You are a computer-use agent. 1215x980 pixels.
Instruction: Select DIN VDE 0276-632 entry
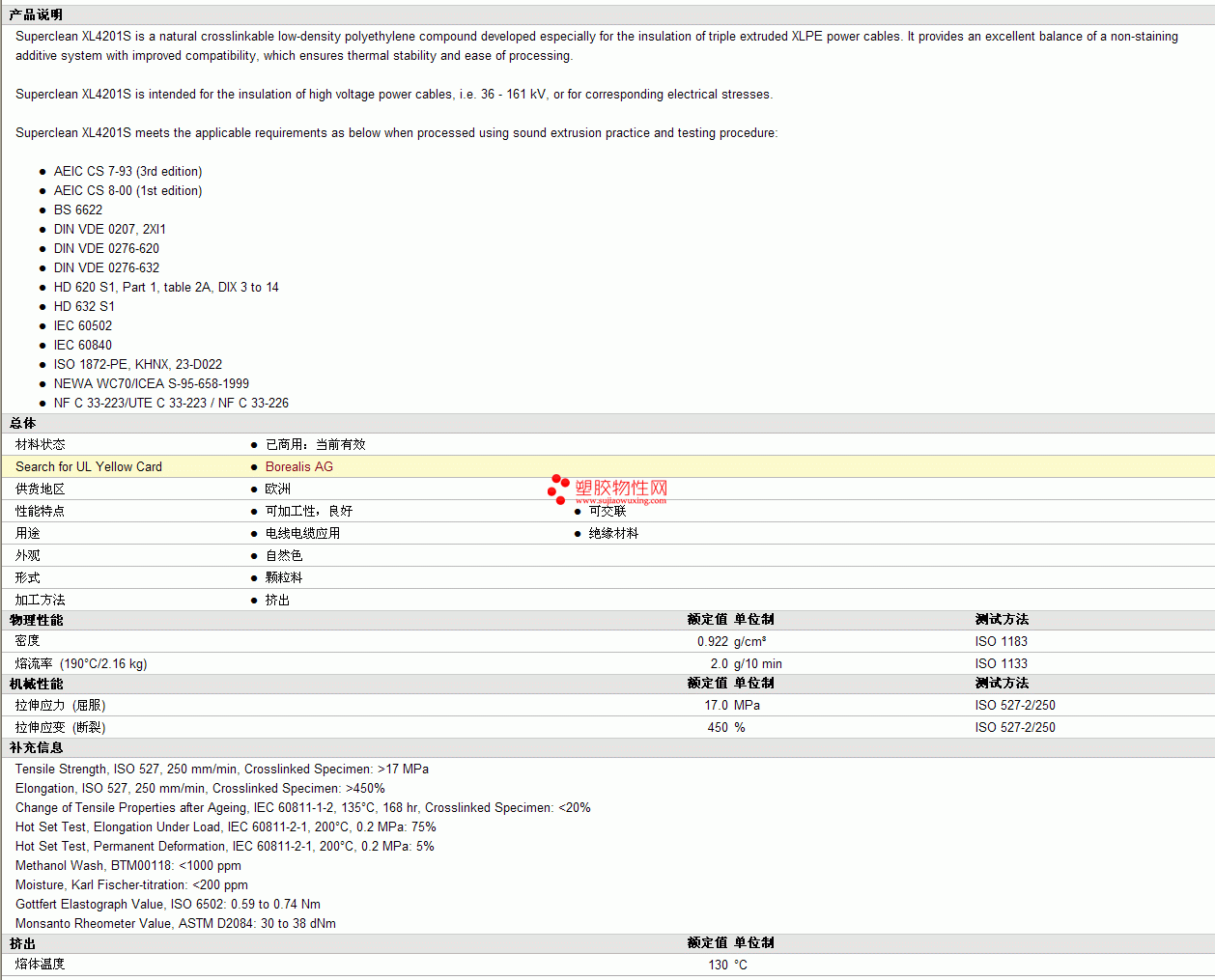(107, 267)
